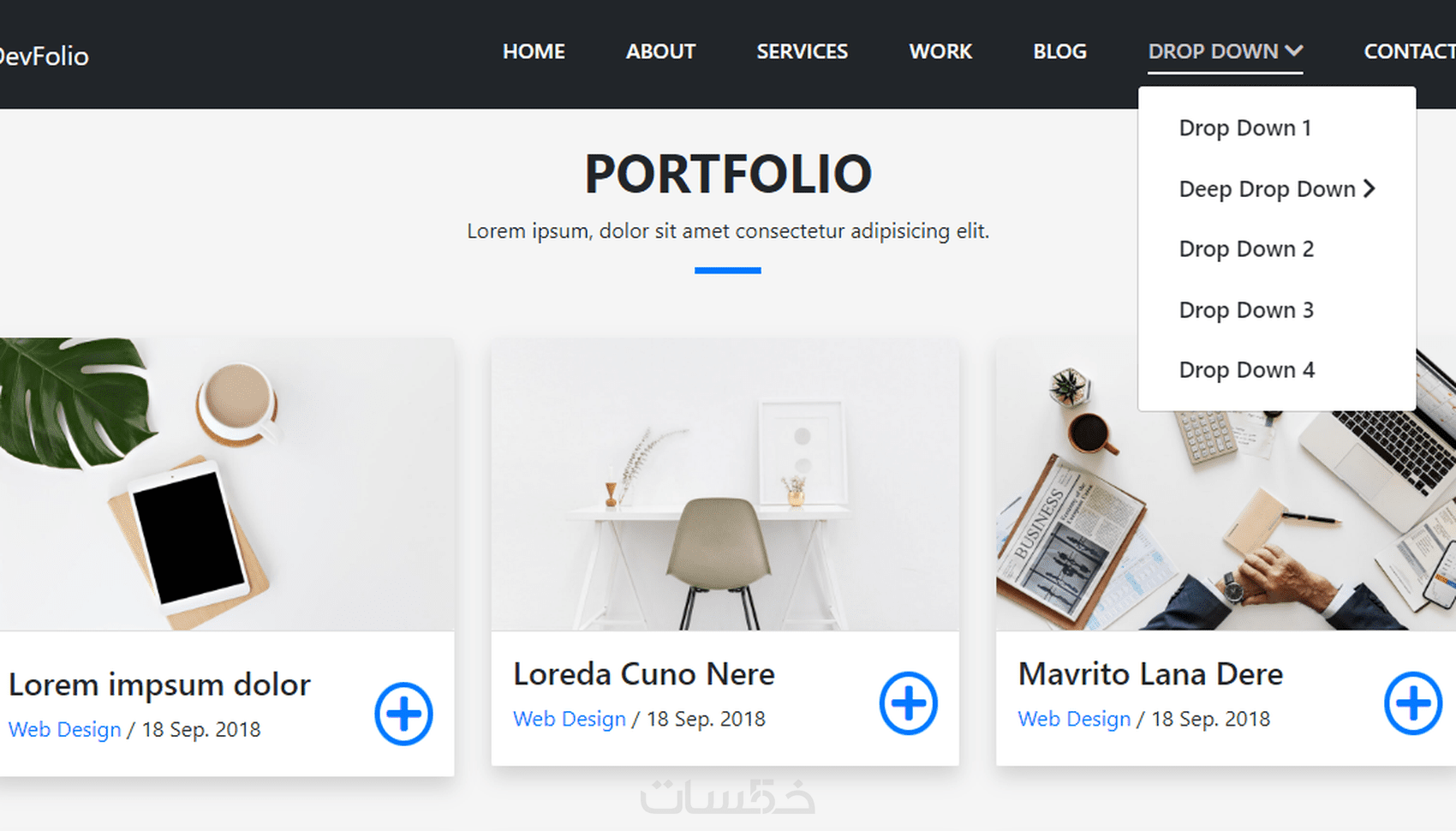Viewport: 1456px width, 831px height.
Task: Collapse the DROP DOWN chevron arrow in navbar
Action: coord(1294,51)
